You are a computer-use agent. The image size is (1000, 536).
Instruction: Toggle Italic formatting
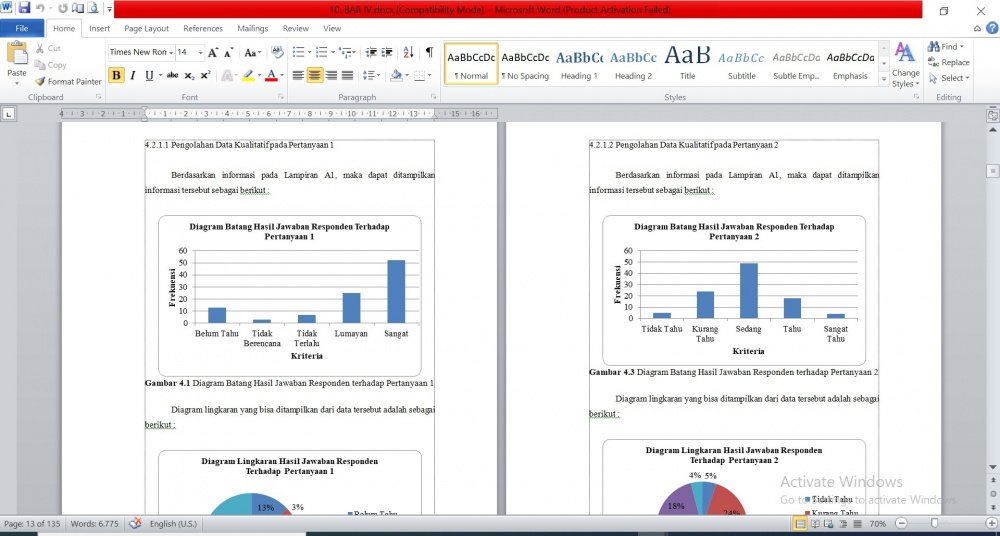click(x=133, y=75)
